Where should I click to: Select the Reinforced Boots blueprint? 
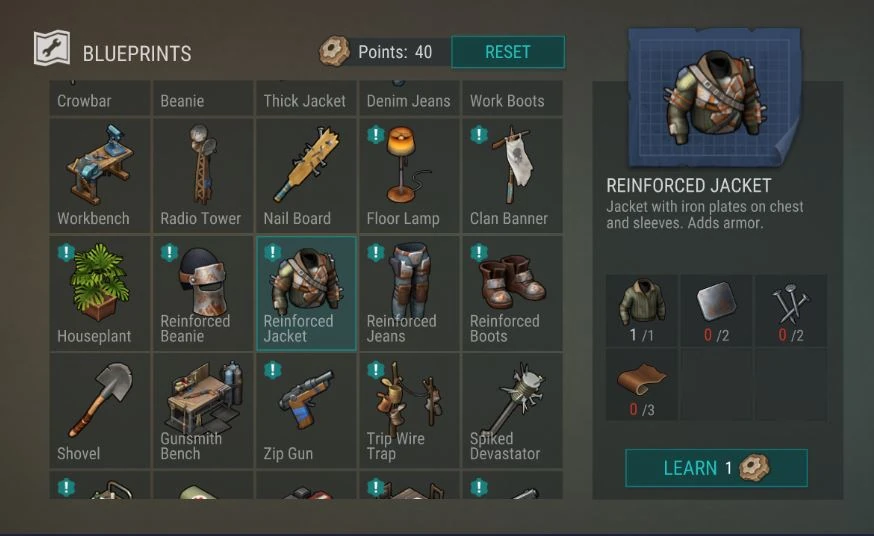point(512,294)
